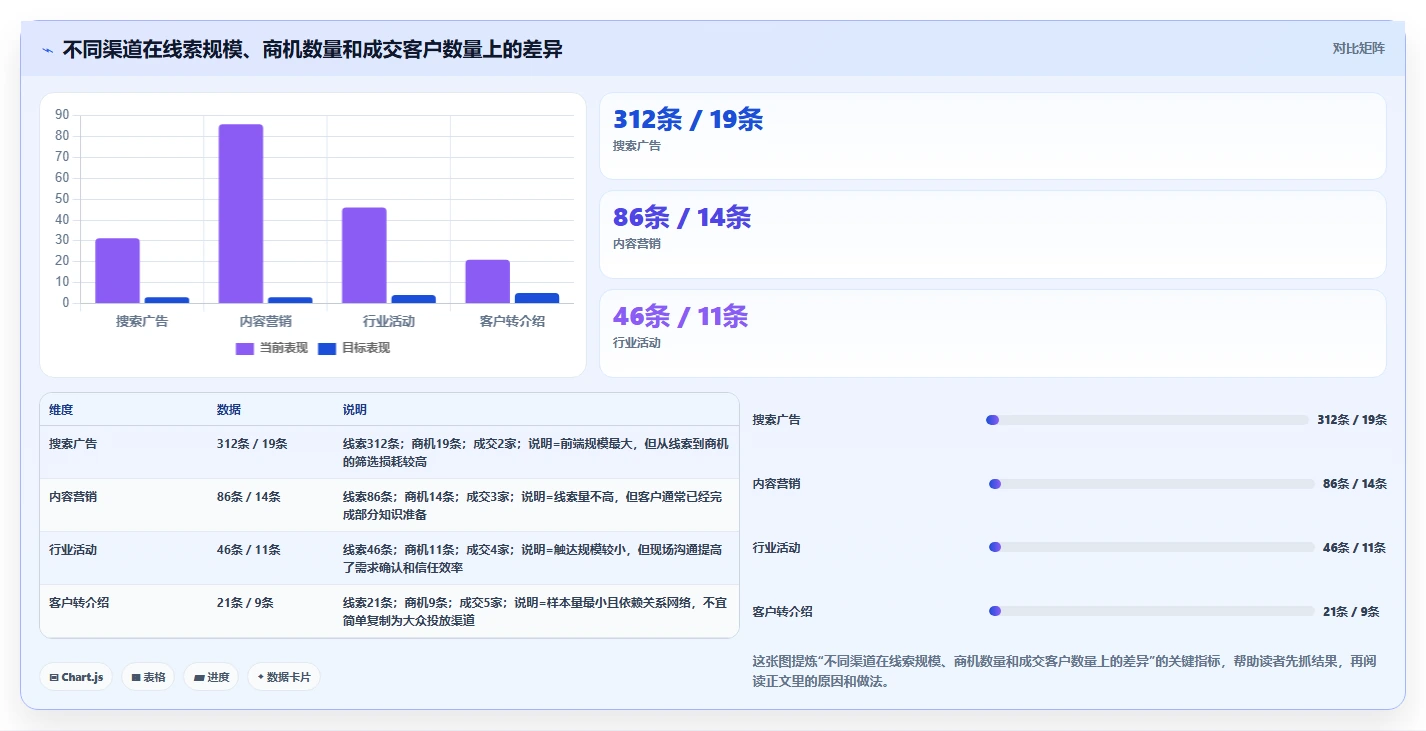Click the 行业活动 label under the chart axis
Image resolution: width=1426 pixels, height=731 pixels.
(389, 321)
